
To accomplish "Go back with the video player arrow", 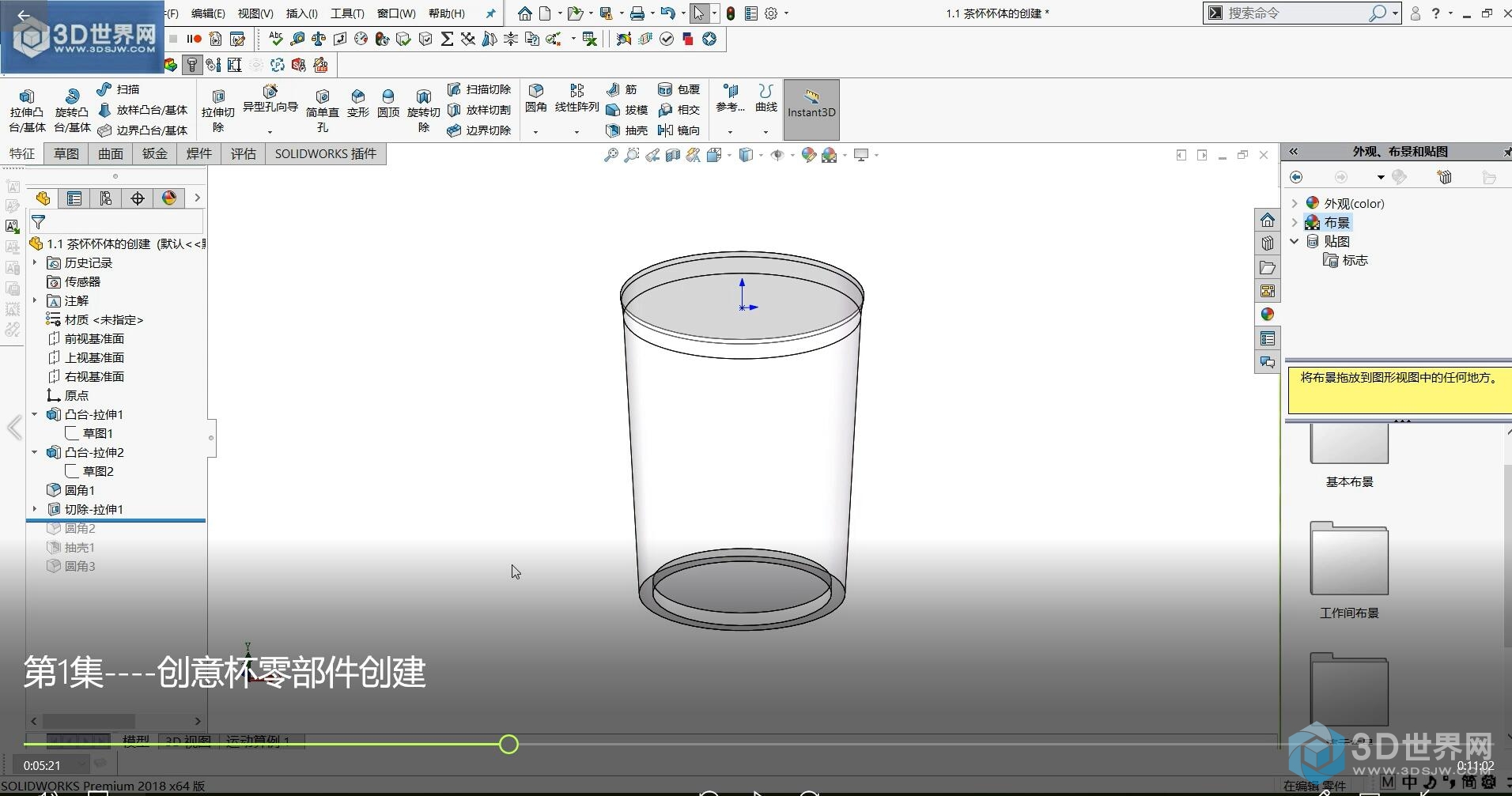I will click(24, 15).
